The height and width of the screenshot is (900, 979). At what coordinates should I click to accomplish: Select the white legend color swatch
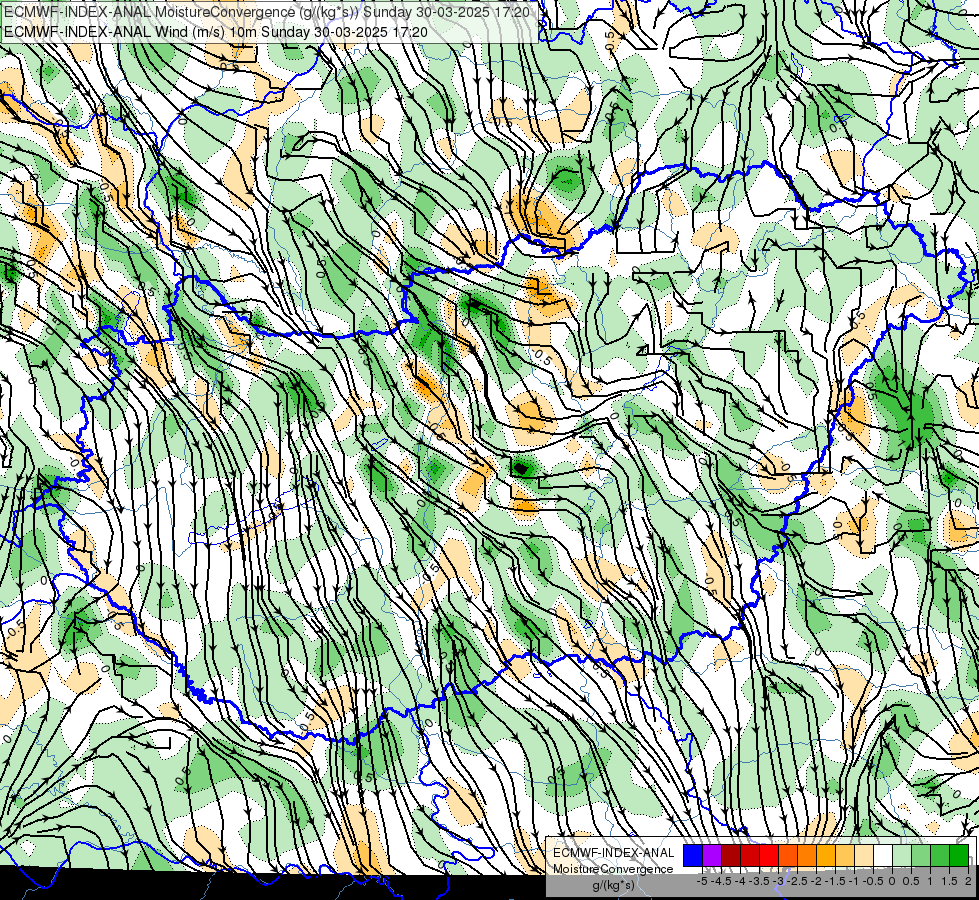(883, 856)
